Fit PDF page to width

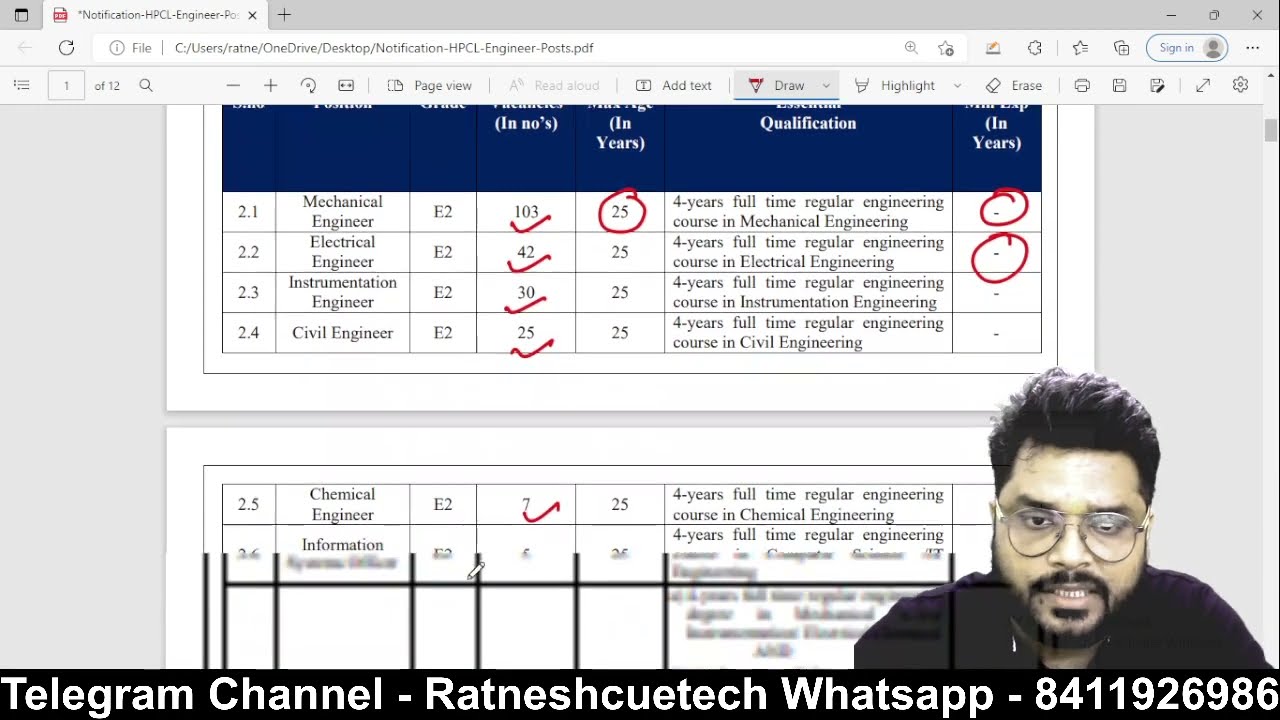coord(346,86)
